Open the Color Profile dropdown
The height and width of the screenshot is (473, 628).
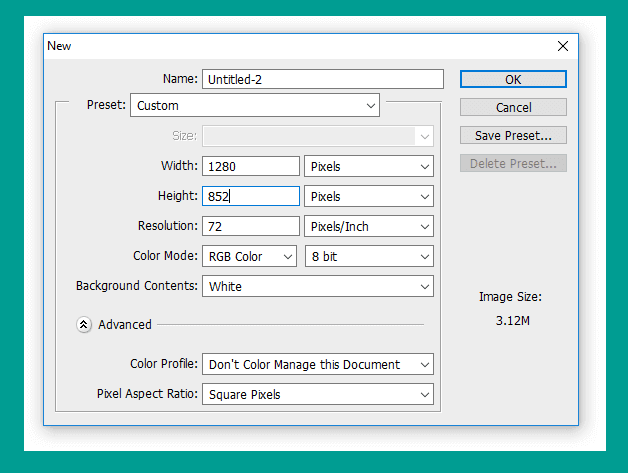318,364
